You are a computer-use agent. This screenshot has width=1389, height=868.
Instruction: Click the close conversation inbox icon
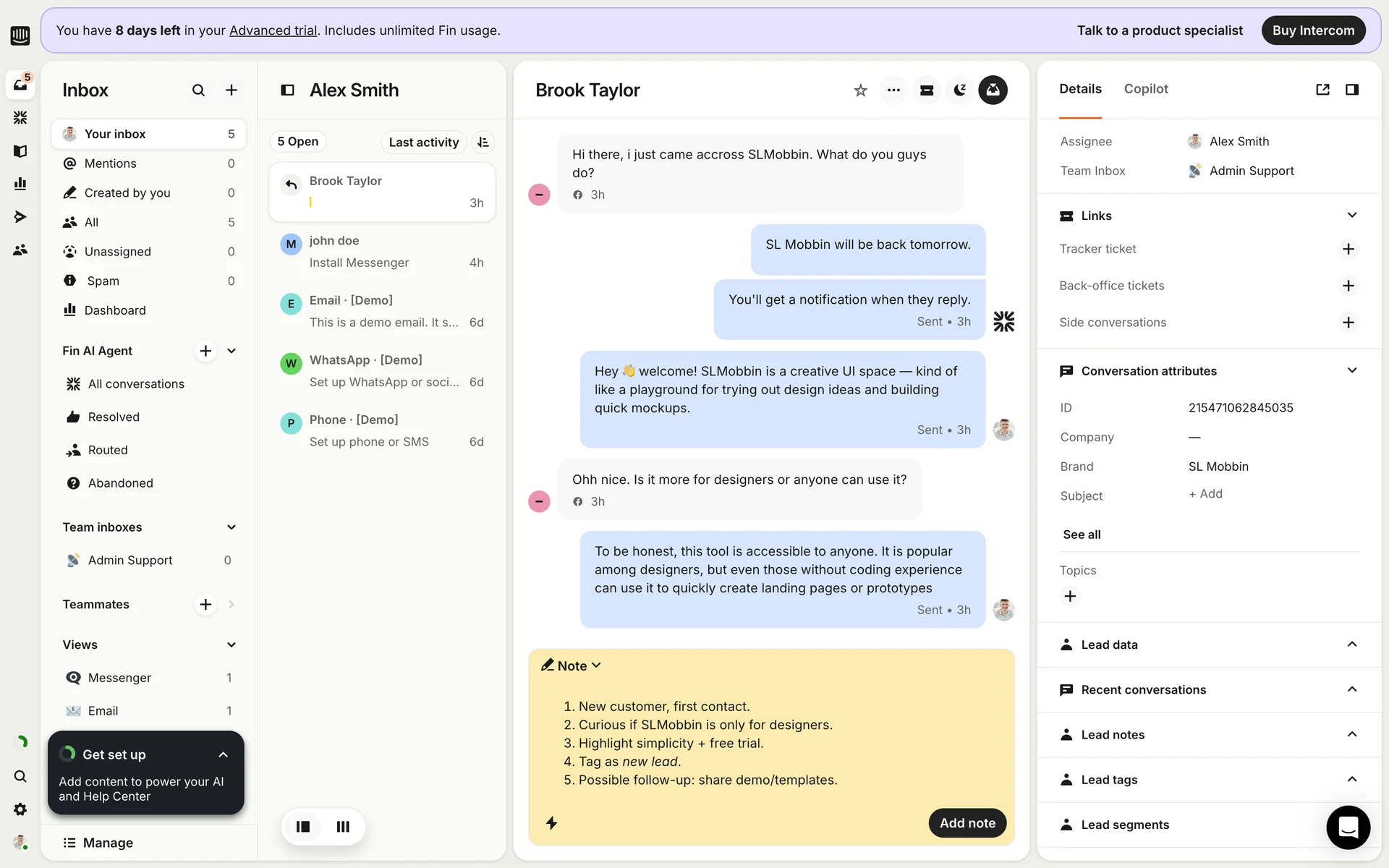point(993,90)
